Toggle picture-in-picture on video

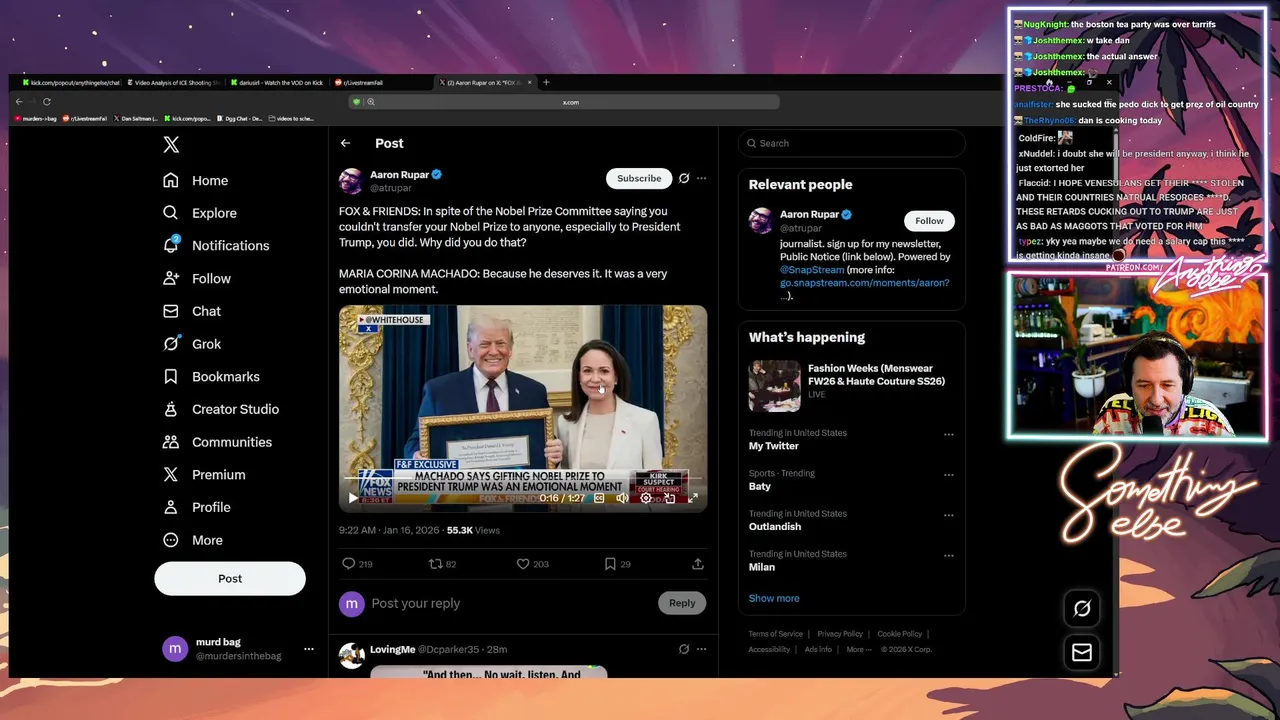coord(669,498)
